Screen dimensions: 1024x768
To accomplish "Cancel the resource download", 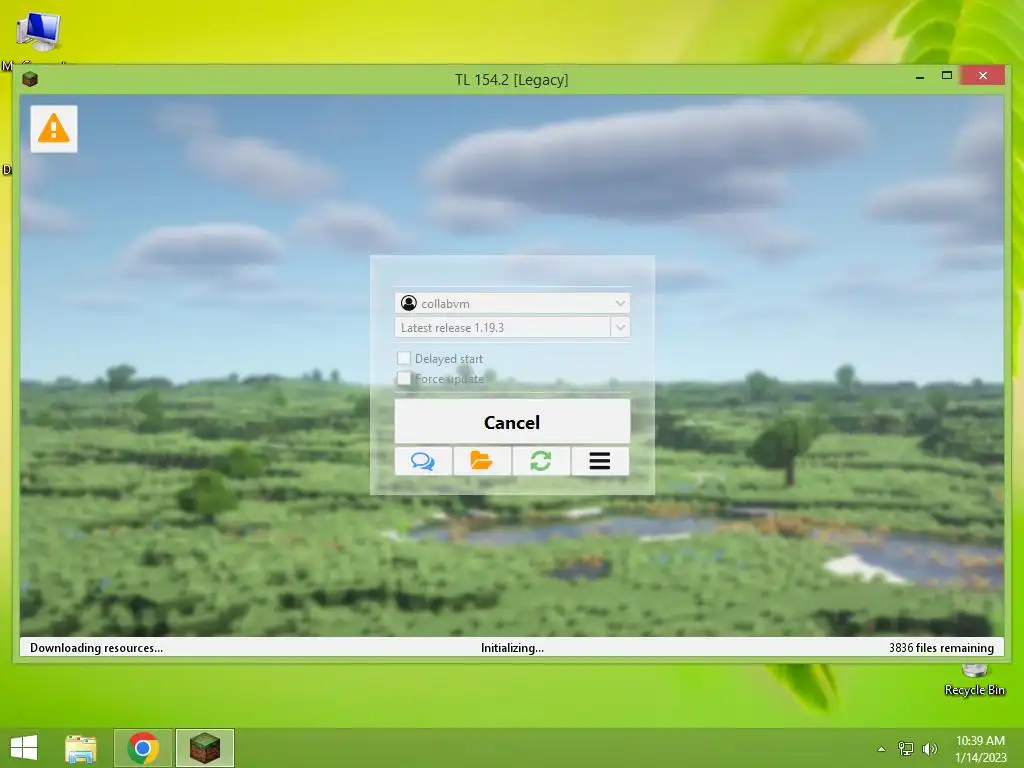I will [512, 422].
